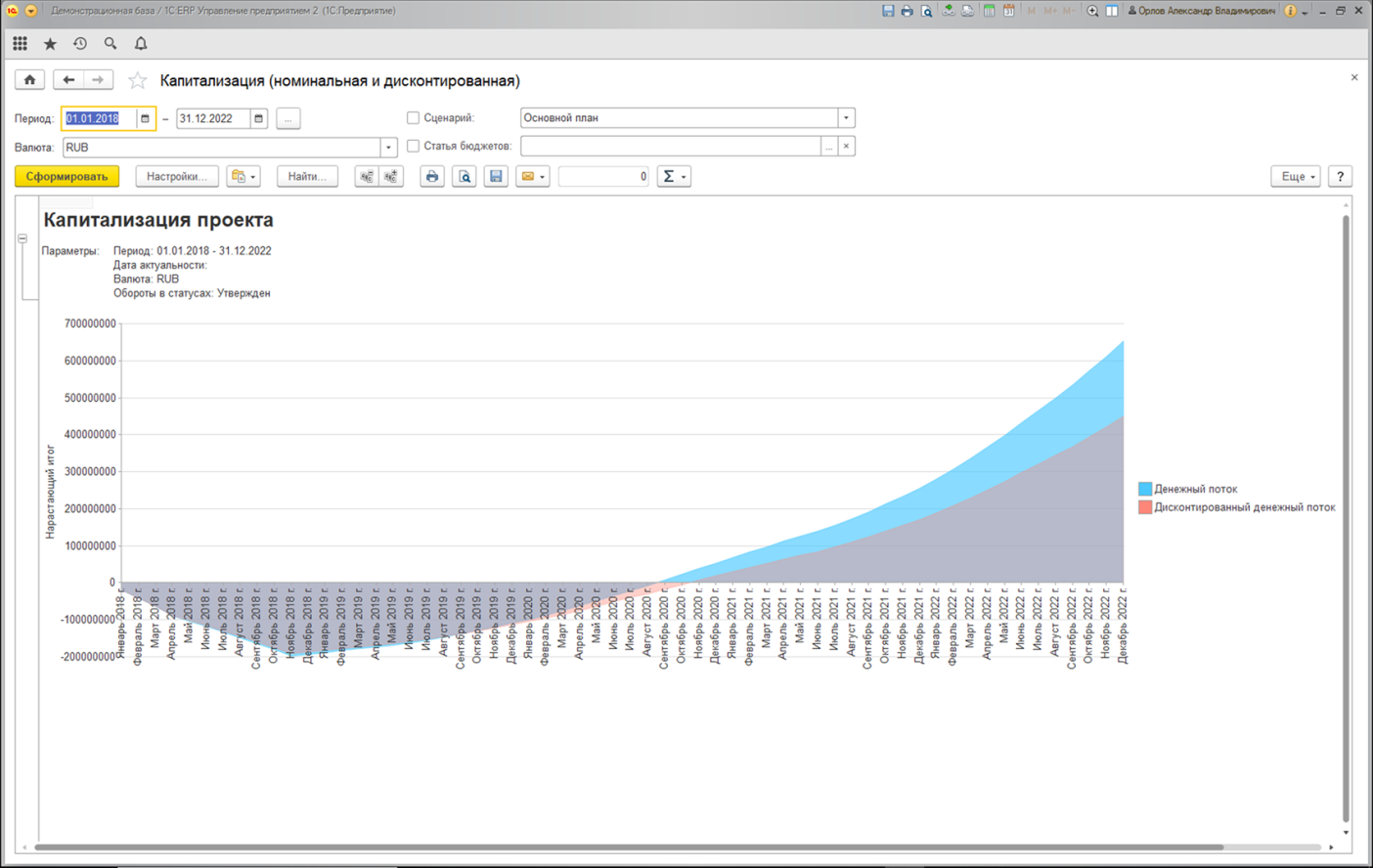Open report variants dropdown button
The height and width of the screenshot is (868, 1373).
click(244, 177)
